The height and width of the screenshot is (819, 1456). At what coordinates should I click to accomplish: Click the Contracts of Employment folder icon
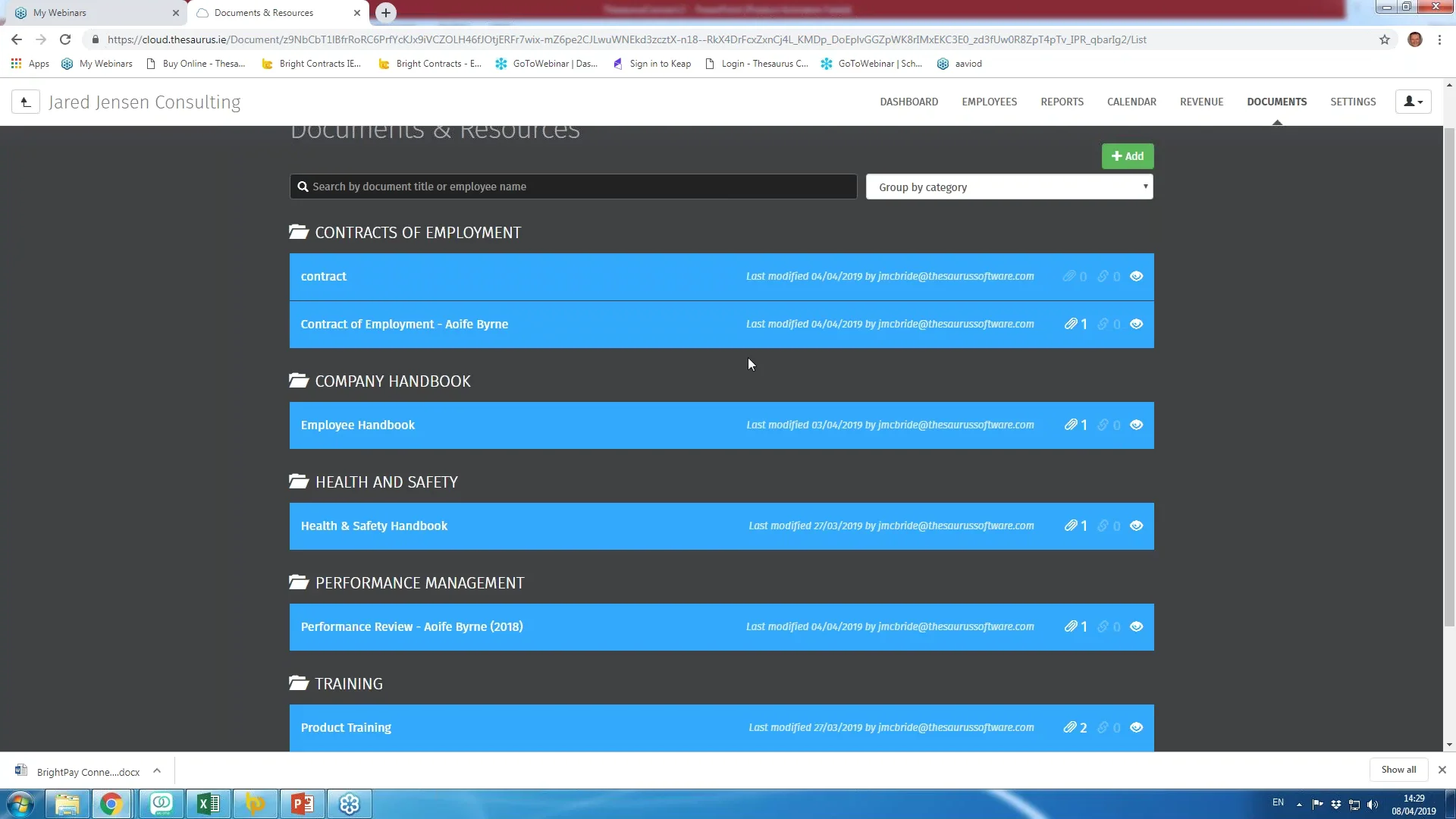pyautogui.click(x=299, y=232)
